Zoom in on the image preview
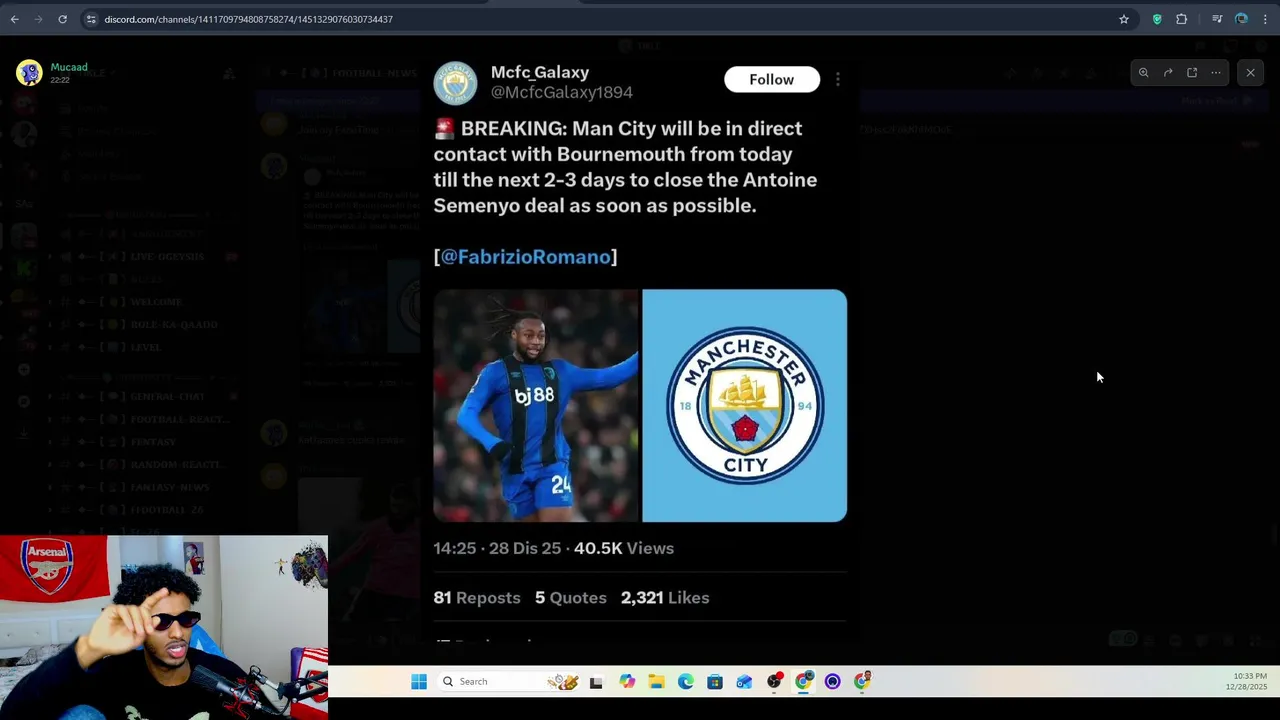Screen dimensions: 1280x720 pos(1143,73)
